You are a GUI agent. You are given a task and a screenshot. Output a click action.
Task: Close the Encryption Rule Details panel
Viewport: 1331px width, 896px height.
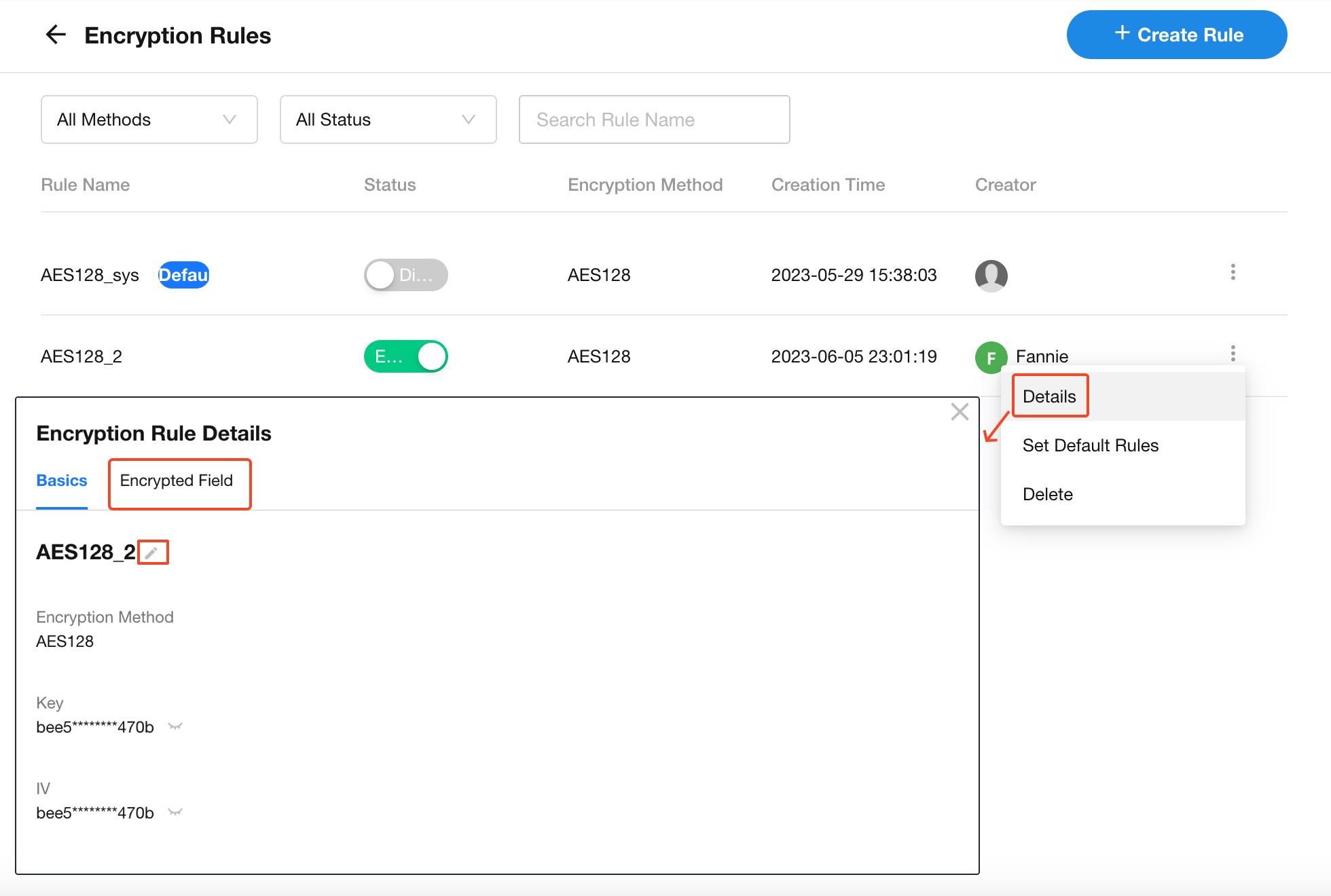click(960, 412)
